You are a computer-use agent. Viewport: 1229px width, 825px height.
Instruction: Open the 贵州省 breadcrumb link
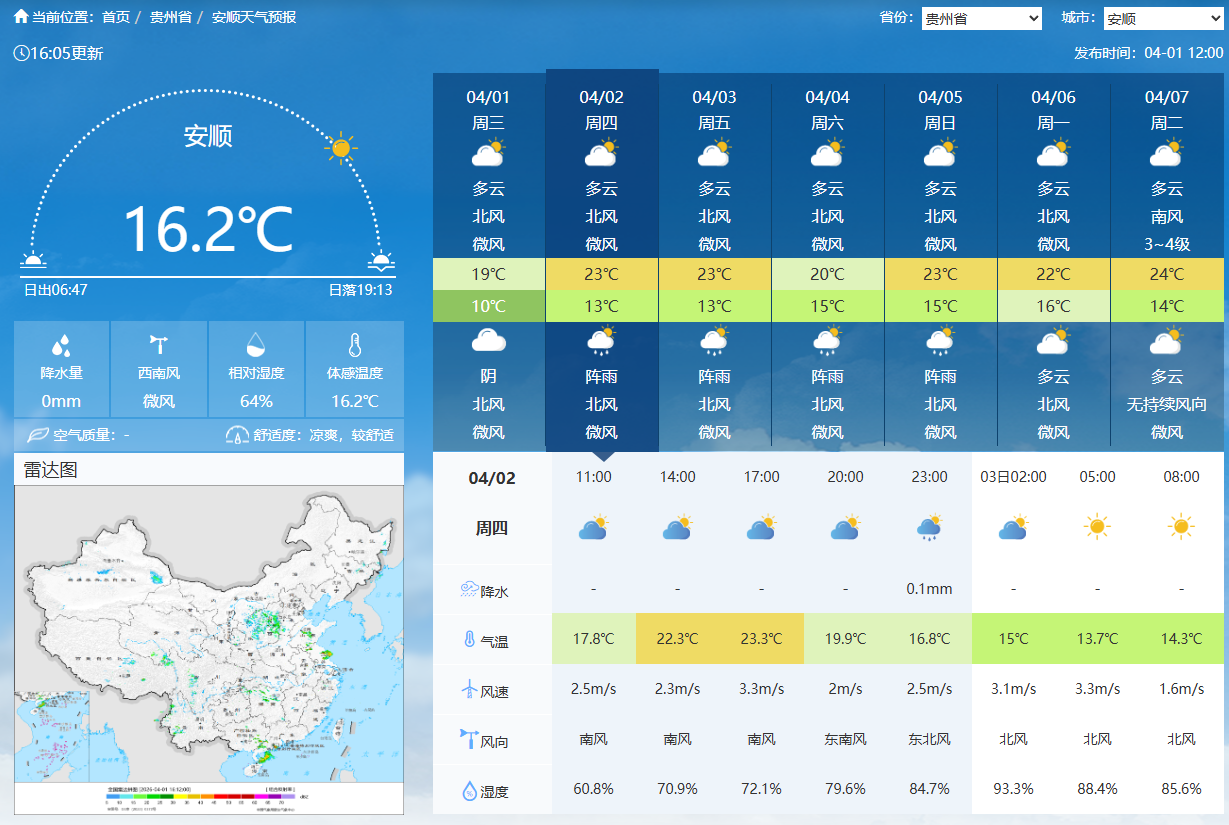pyautogui.click(x=170, y=17)
